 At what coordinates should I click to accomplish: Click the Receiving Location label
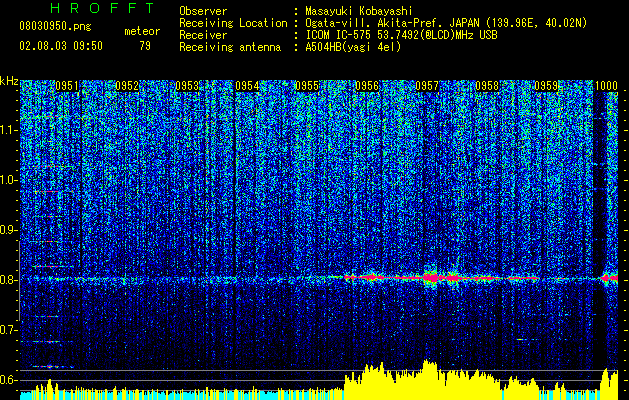[233, 23]
